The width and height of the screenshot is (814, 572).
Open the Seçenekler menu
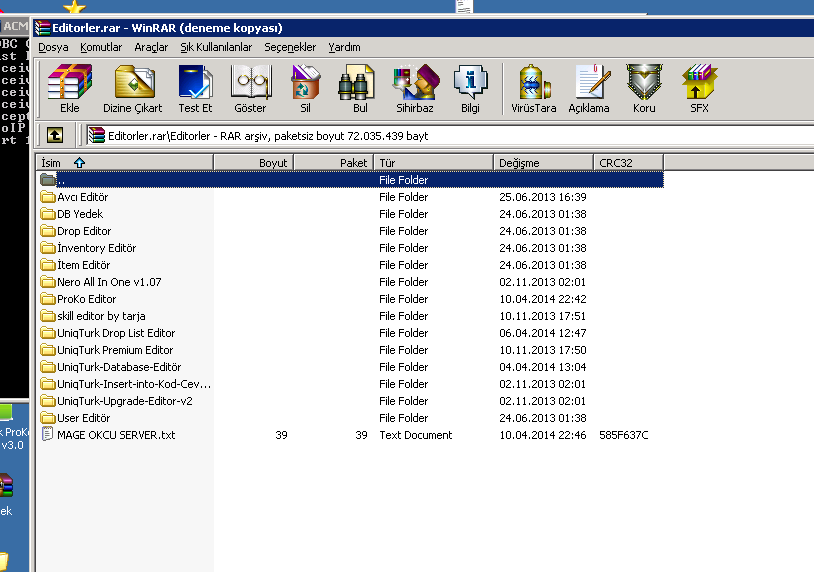coord(290,47)
